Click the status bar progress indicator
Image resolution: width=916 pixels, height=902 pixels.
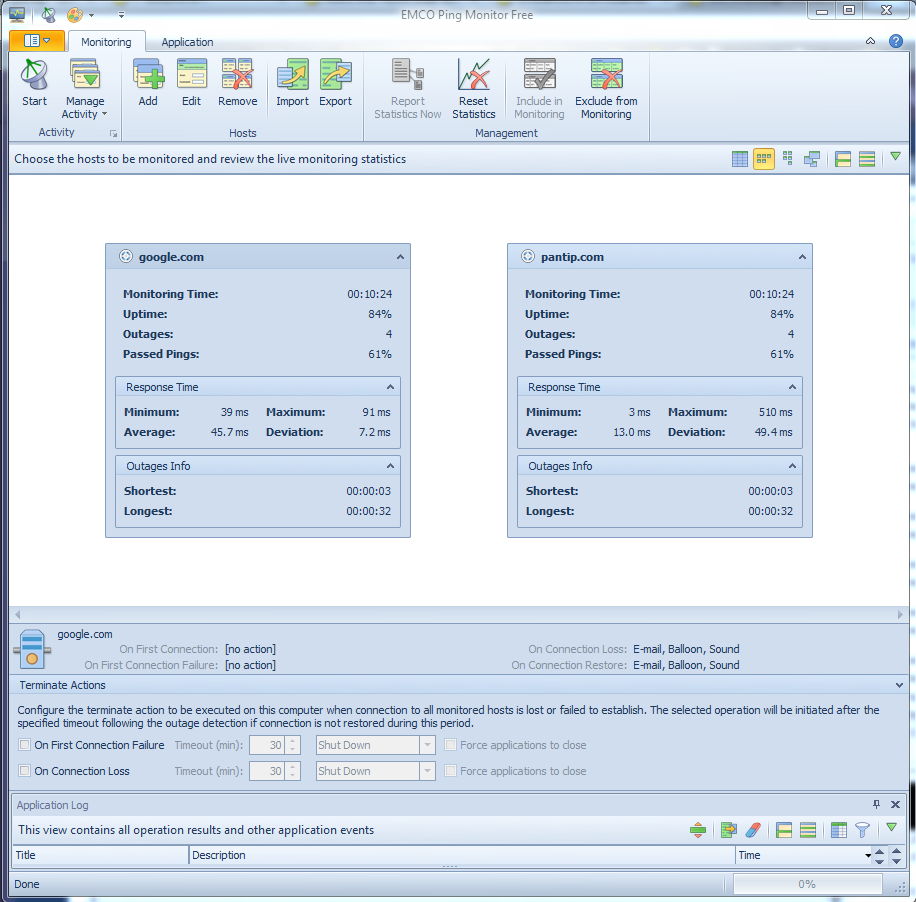pyautogui.click(x=807, y=884)
